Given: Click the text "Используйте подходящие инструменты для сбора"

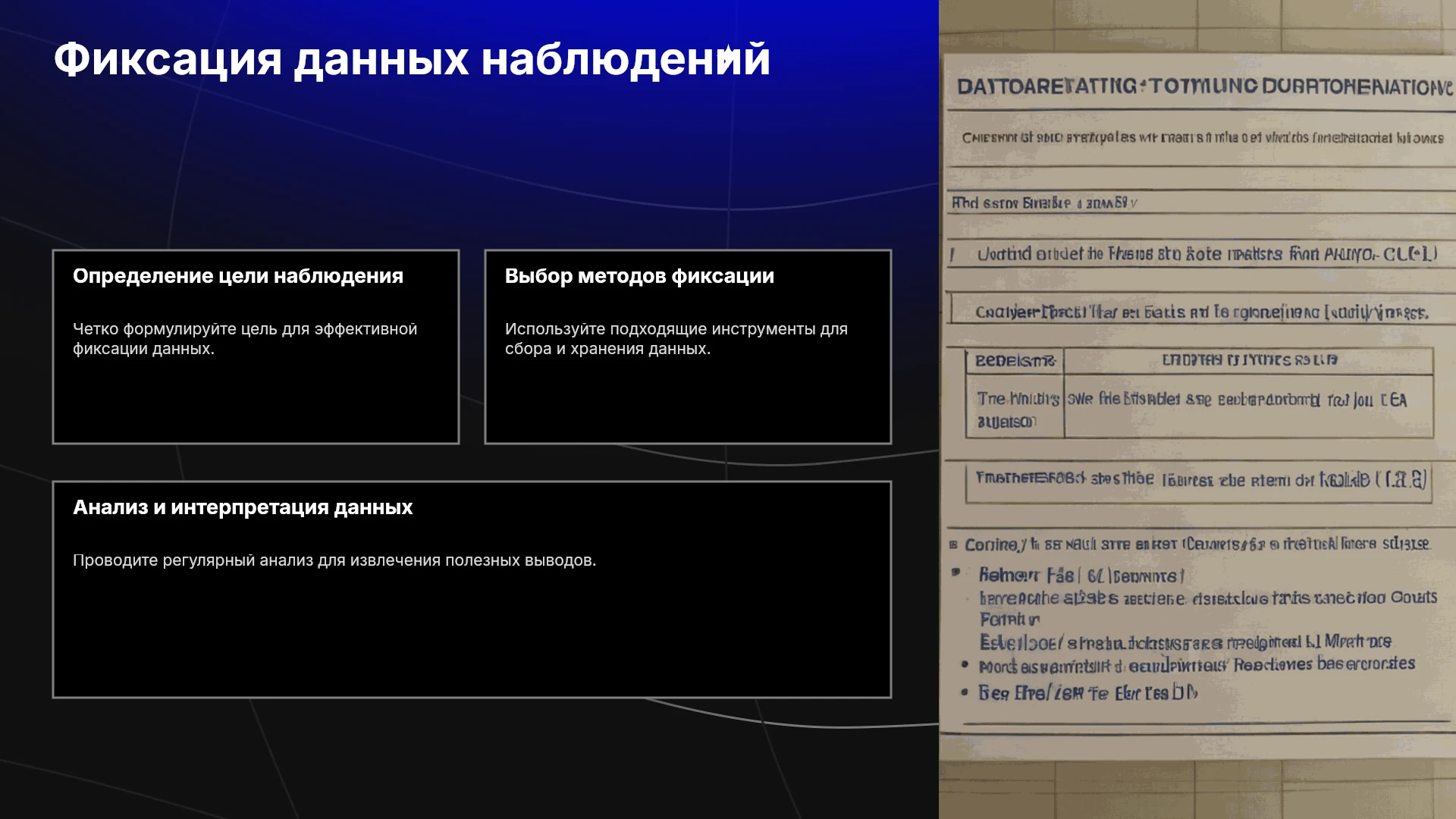Looking at the screenshot, I should pos(676,339).
